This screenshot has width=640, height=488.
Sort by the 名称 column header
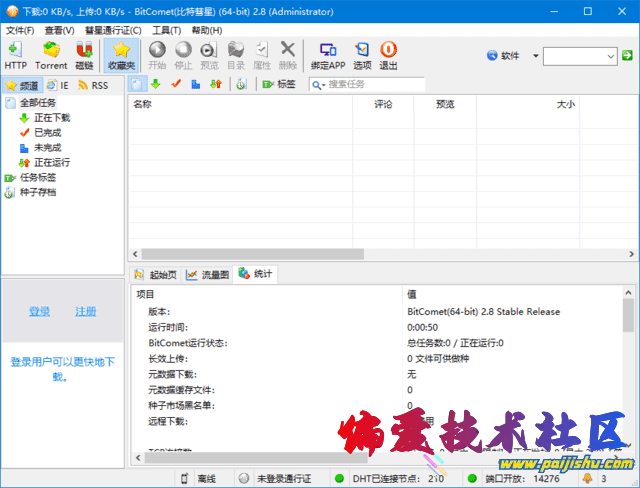[240, 104]
